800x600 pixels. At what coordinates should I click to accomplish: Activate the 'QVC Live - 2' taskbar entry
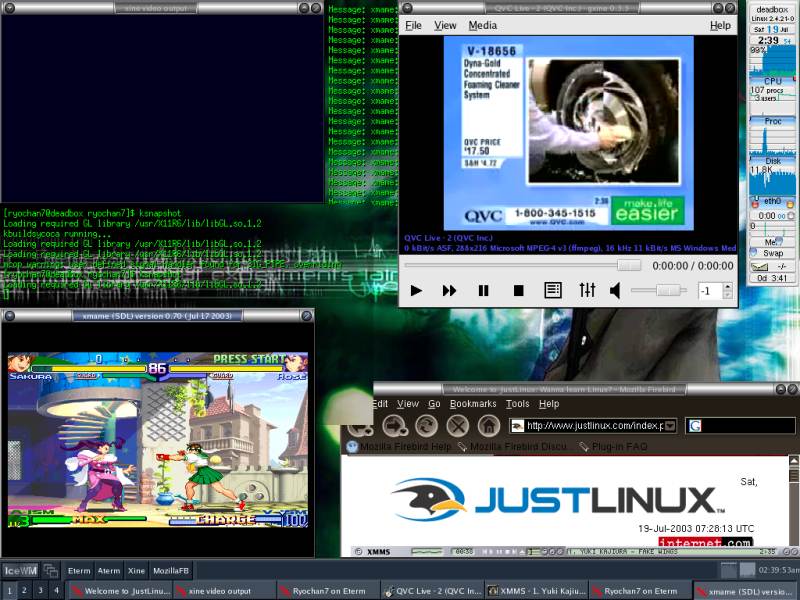point(432,591)
